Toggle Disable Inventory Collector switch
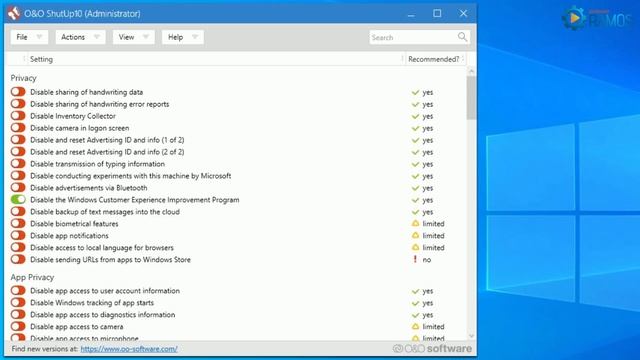The image size is (640, 360). (x=18, y=116)
